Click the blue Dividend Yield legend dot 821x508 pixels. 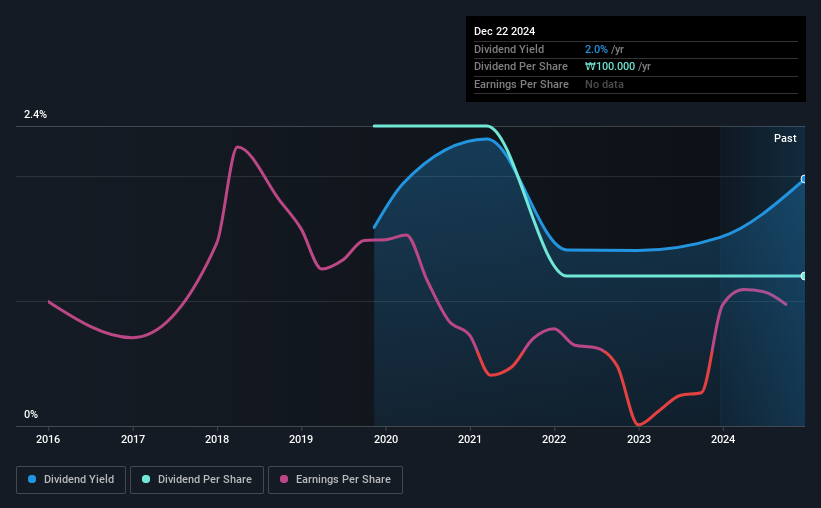pos(32,479)
